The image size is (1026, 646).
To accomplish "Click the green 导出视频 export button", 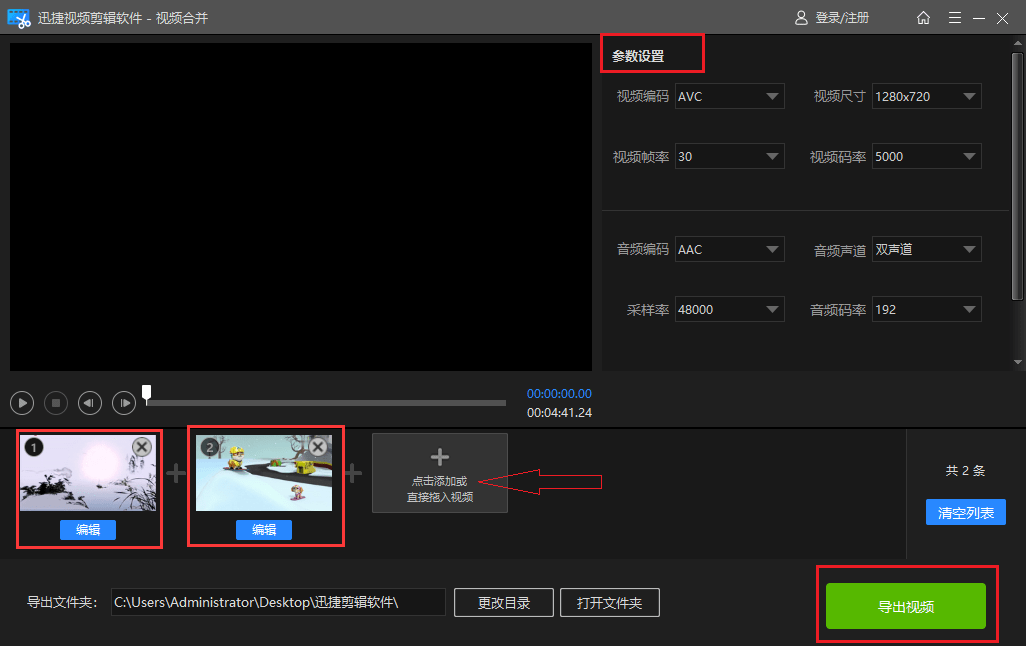I will pyautogui.click(x=906, y=607).
